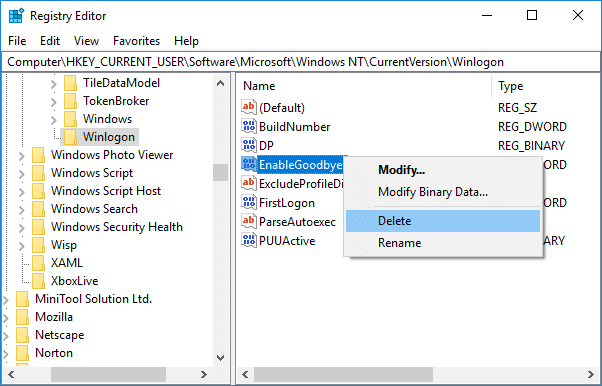The image size is (602, 386).
Task: Choose Rename in the context menu
Action: [443, 243]
